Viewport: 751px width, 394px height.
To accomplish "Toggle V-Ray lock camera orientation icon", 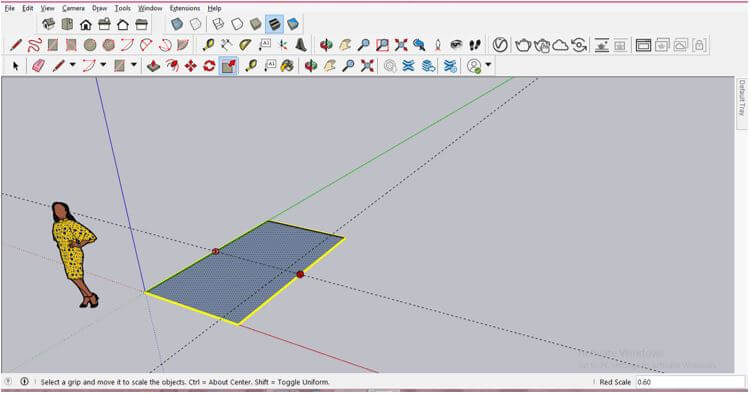I will pos(699,45).
